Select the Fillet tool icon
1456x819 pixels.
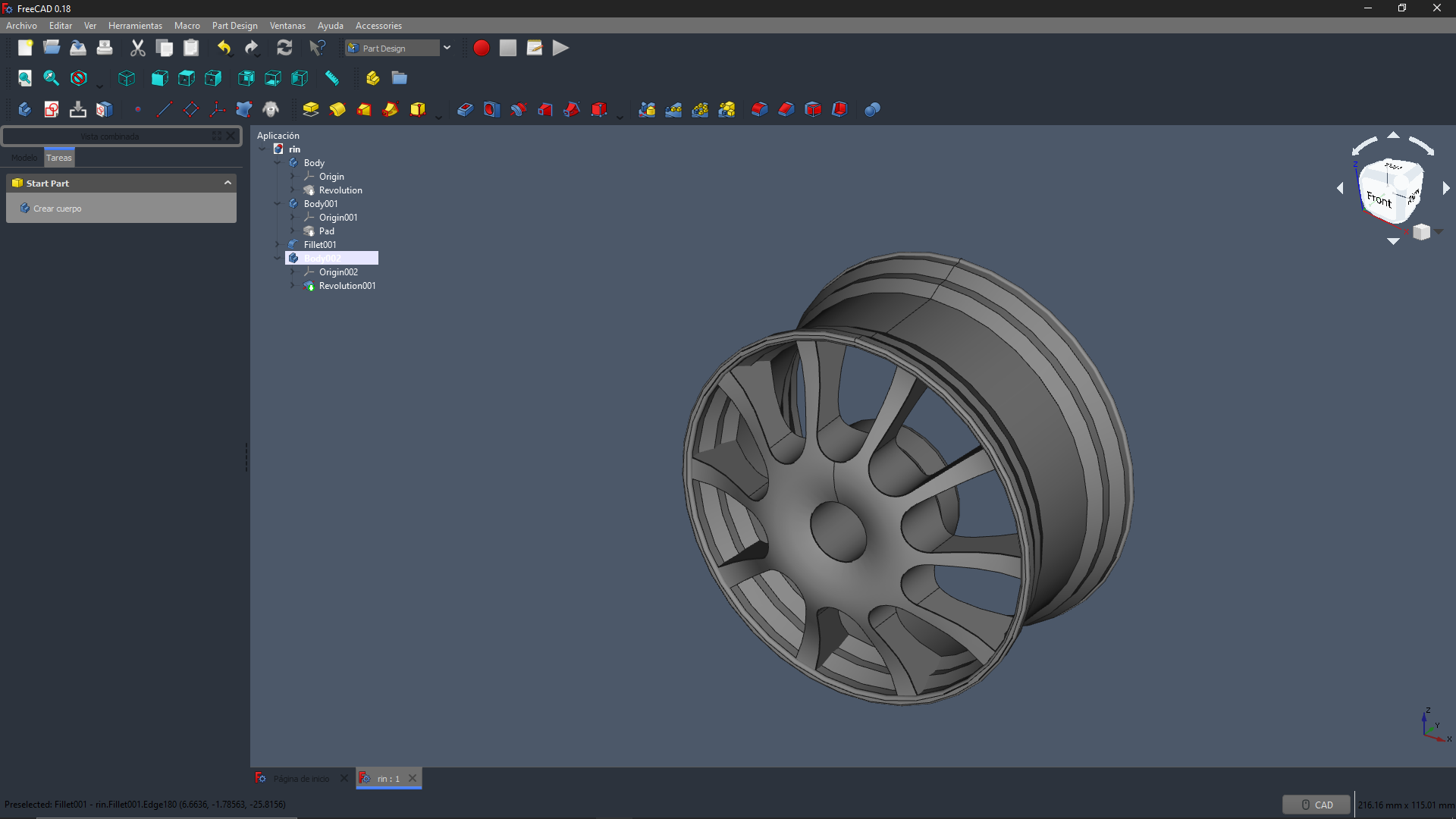click(759, 109)
